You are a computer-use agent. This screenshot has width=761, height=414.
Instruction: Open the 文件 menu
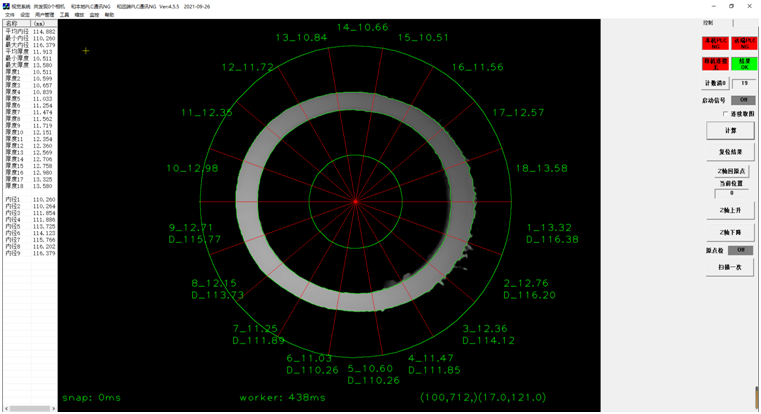(x=10, y=15)
